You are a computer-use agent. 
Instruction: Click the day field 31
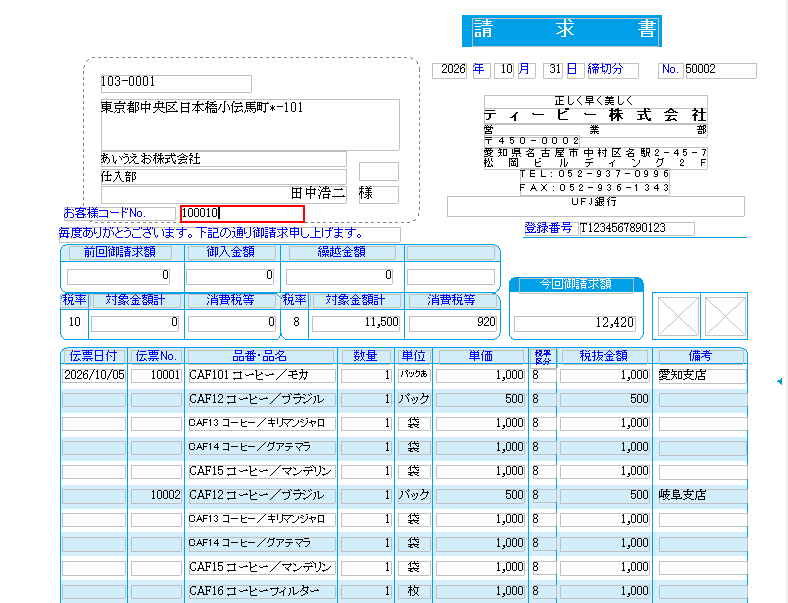[553, 70]
